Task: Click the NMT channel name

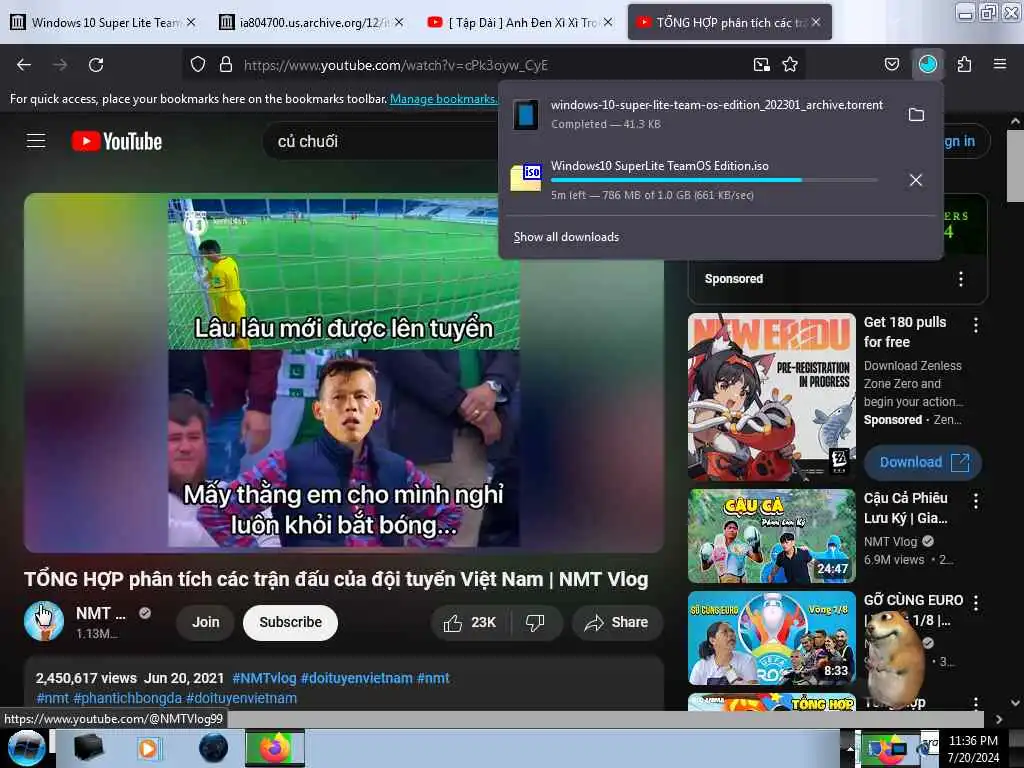Action: point(101,614)
